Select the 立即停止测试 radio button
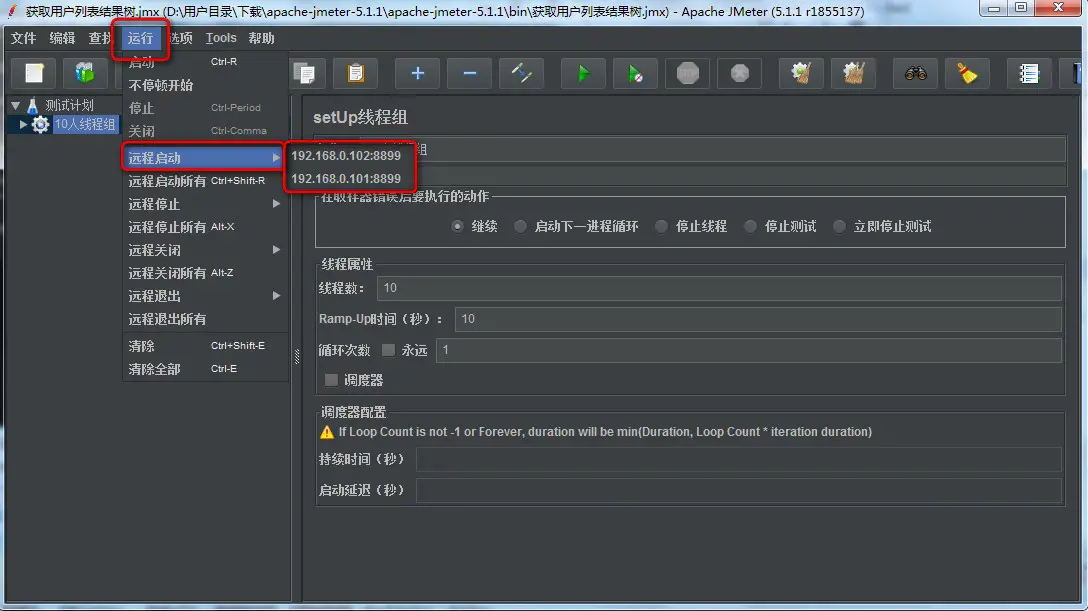 [x=839, y=226]
